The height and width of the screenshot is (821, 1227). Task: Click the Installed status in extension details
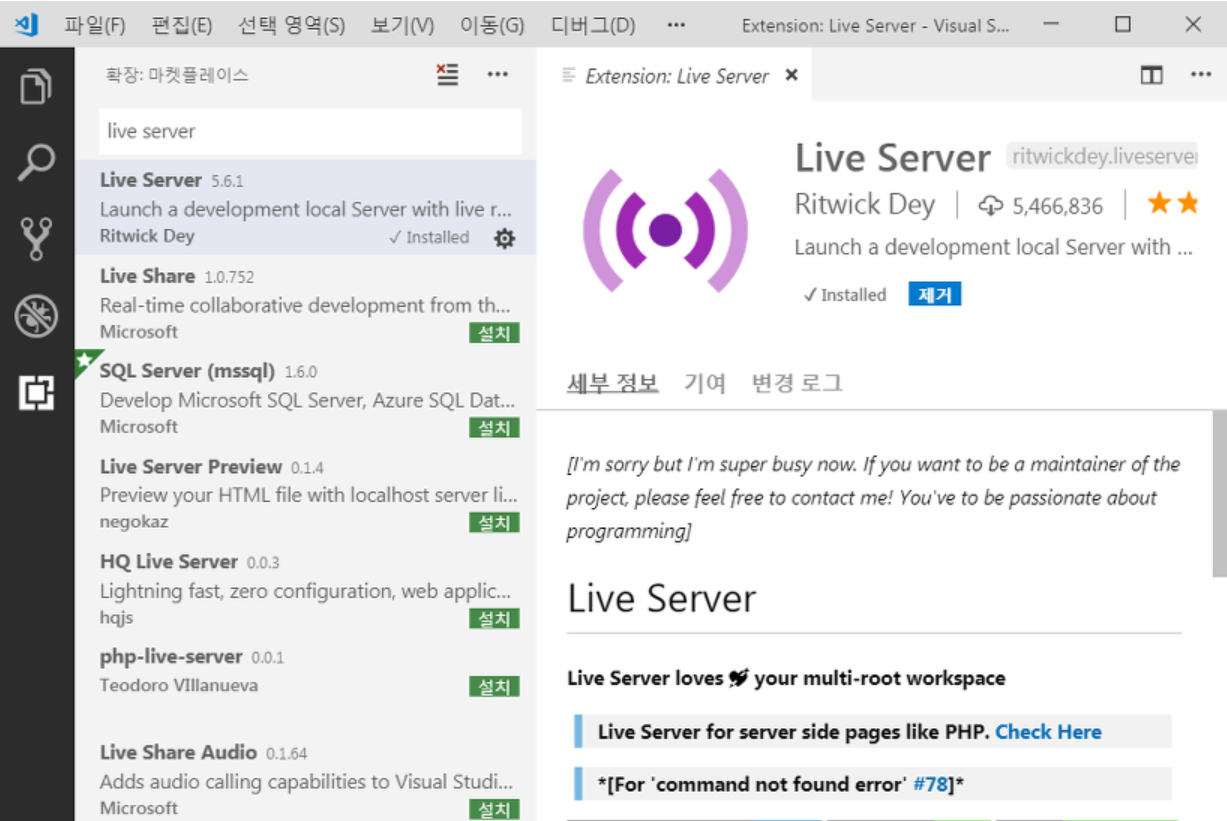click(845, 295)
